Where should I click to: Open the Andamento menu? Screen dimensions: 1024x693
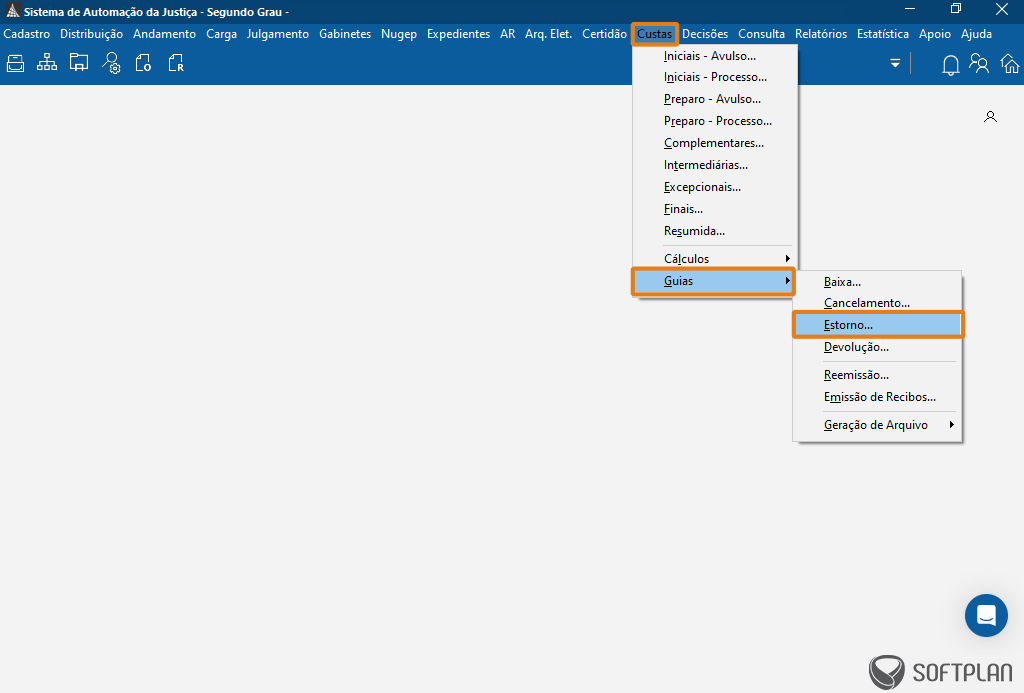(165, 34)
